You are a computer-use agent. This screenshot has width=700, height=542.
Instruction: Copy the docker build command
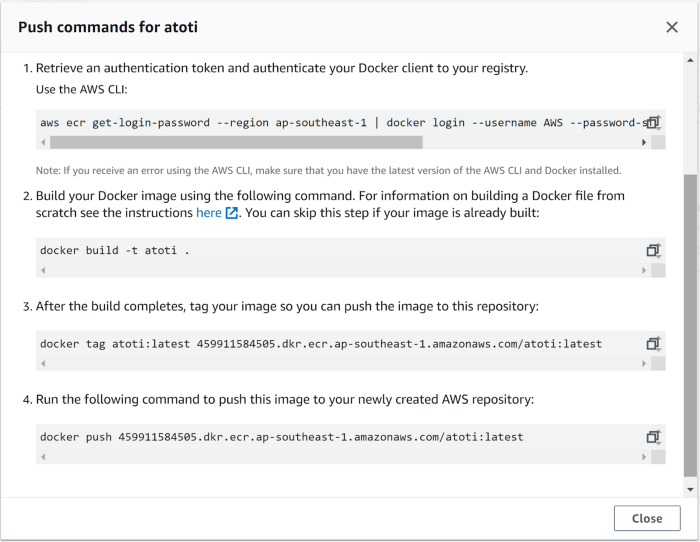(654, 250)
